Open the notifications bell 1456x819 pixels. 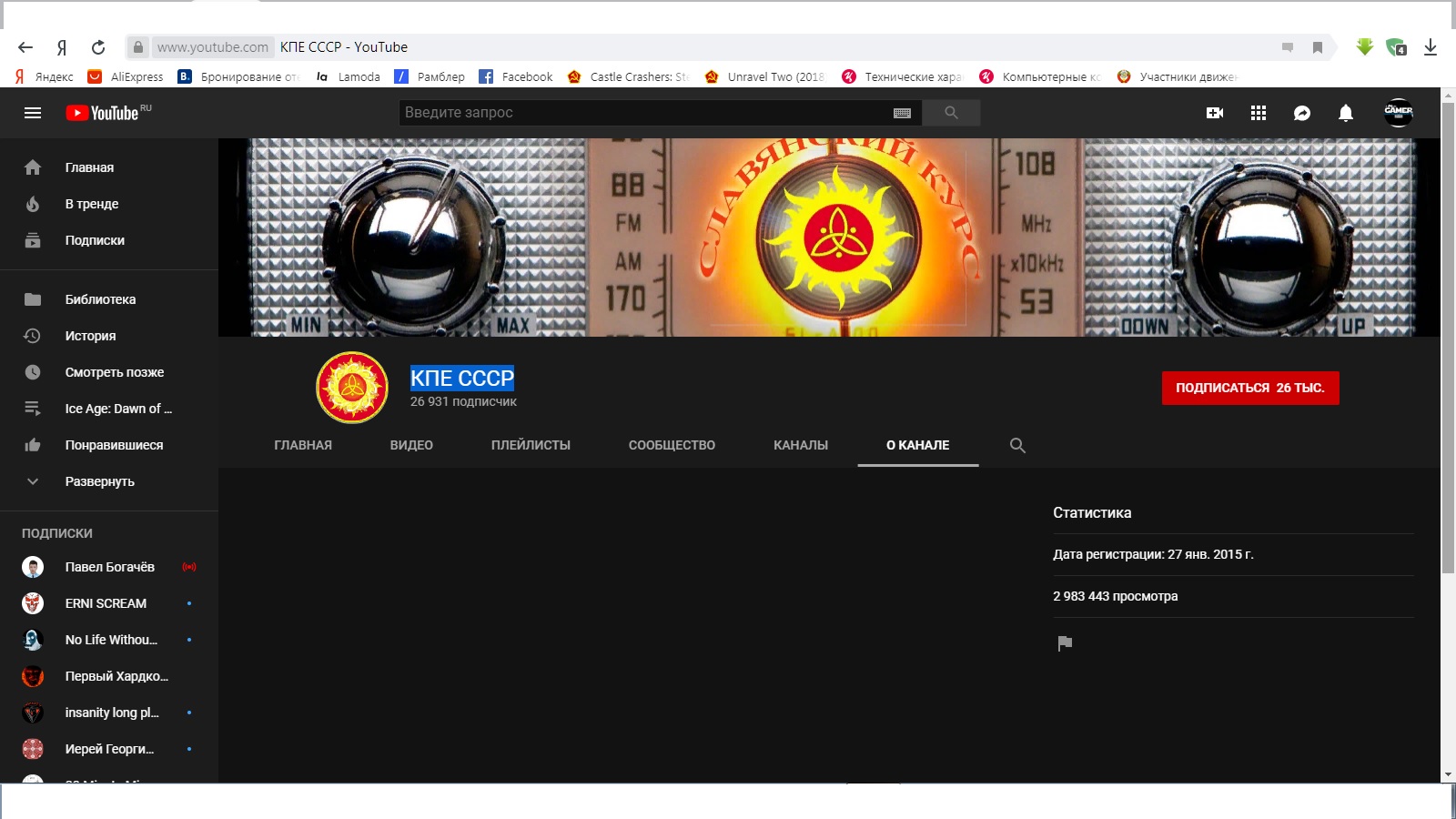1346,113
